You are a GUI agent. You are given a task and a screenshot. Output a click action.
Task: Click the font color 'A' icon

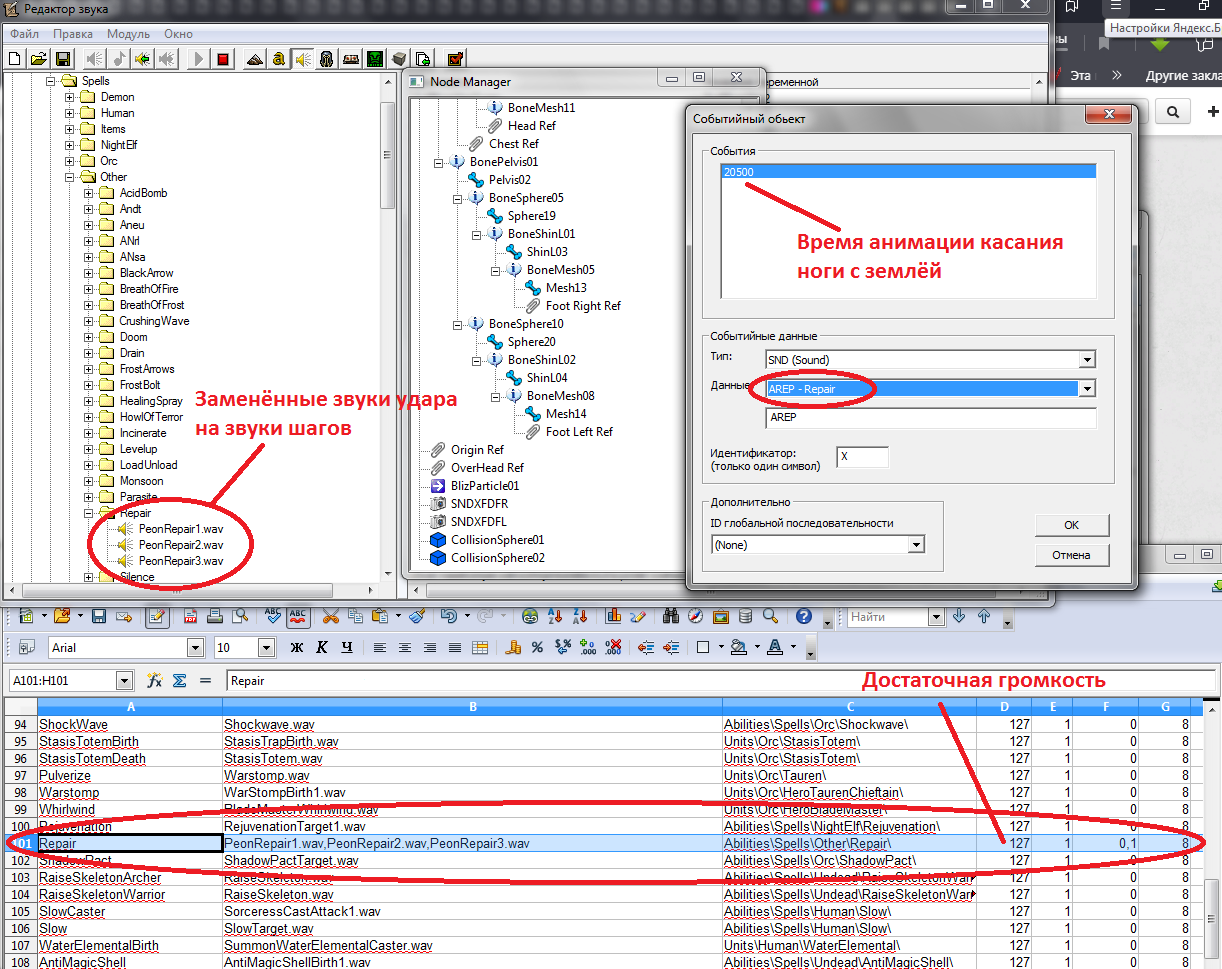pos(775,648)
